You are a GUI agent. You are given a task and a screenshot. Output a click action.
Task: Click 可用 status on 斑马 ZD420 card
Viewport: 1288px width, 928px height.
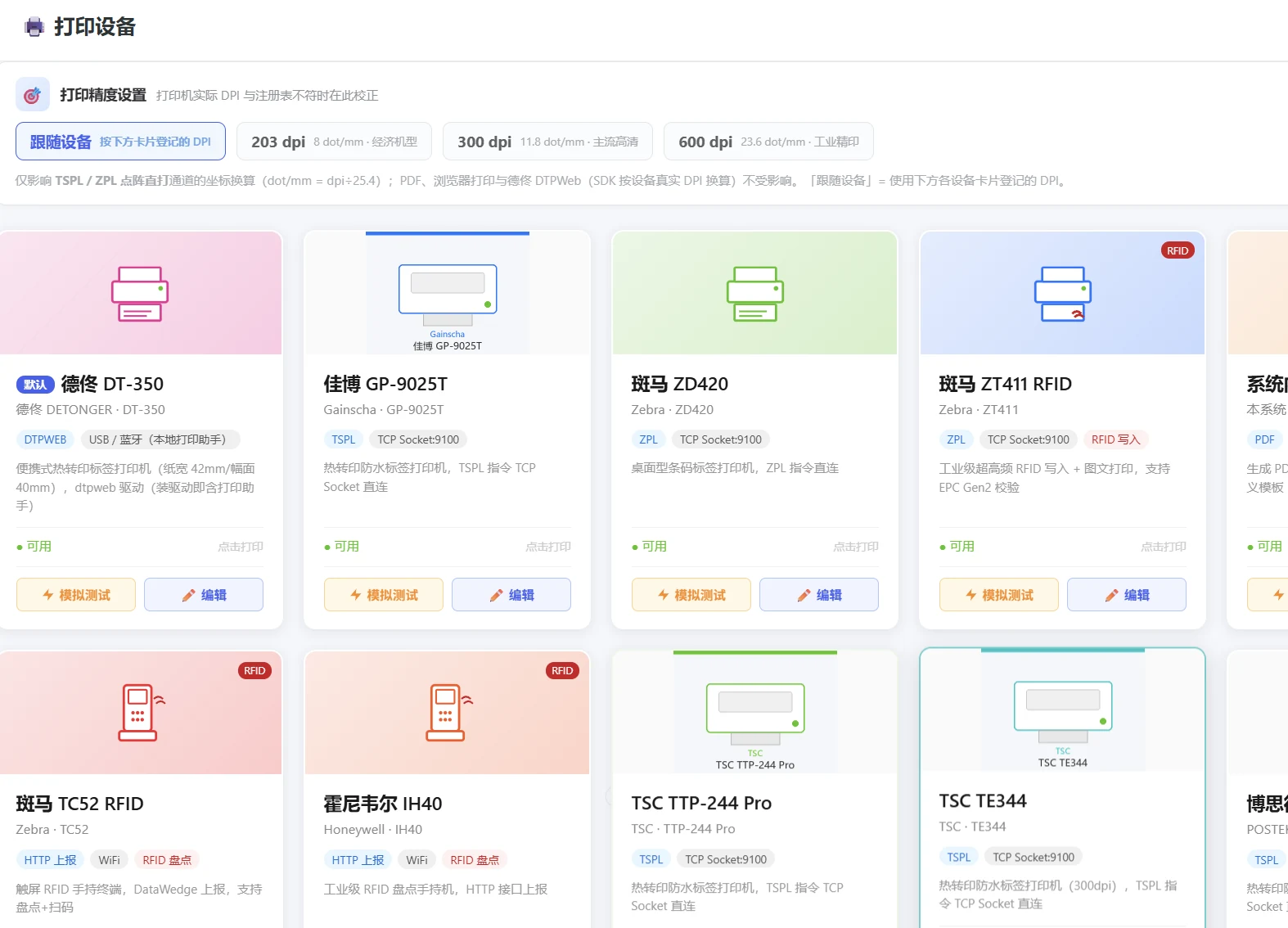pos(650,547)
